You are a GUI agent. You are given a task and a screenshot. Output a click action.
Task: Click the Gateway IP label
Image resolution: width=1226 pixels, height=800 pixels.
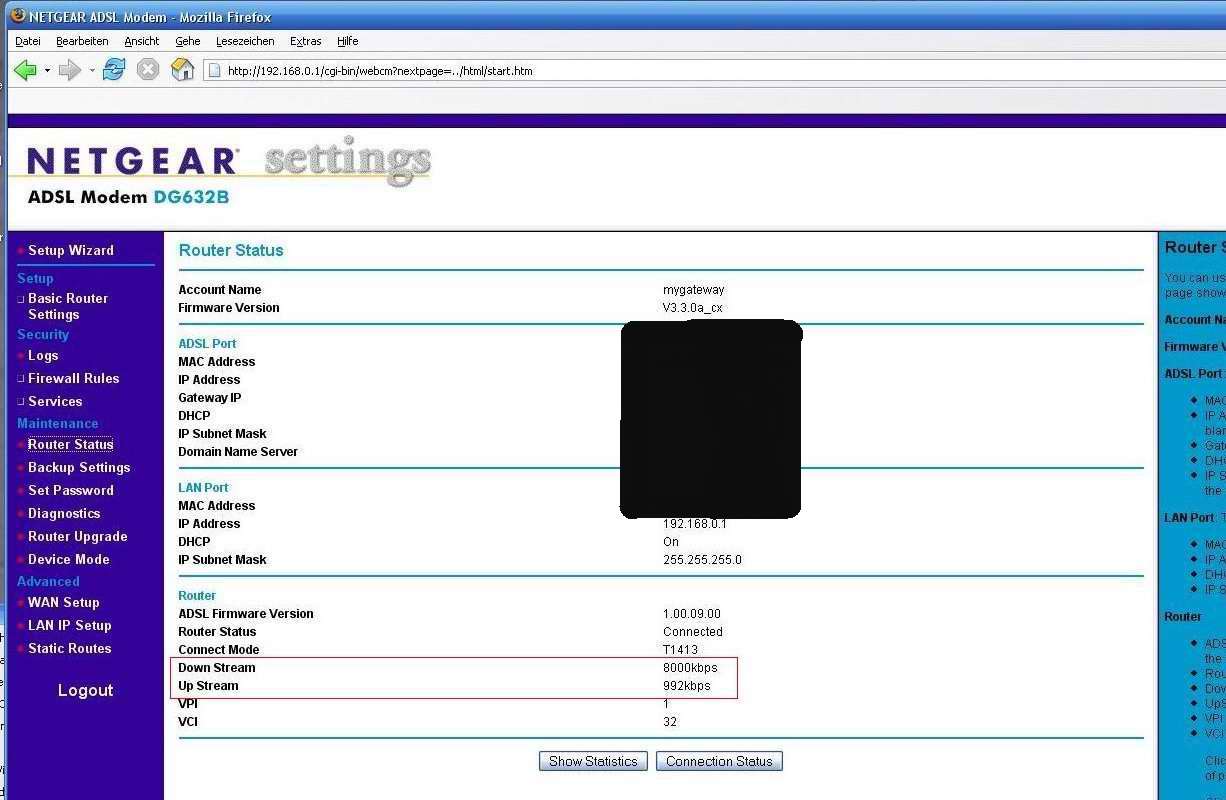click(x=209, y=398)
